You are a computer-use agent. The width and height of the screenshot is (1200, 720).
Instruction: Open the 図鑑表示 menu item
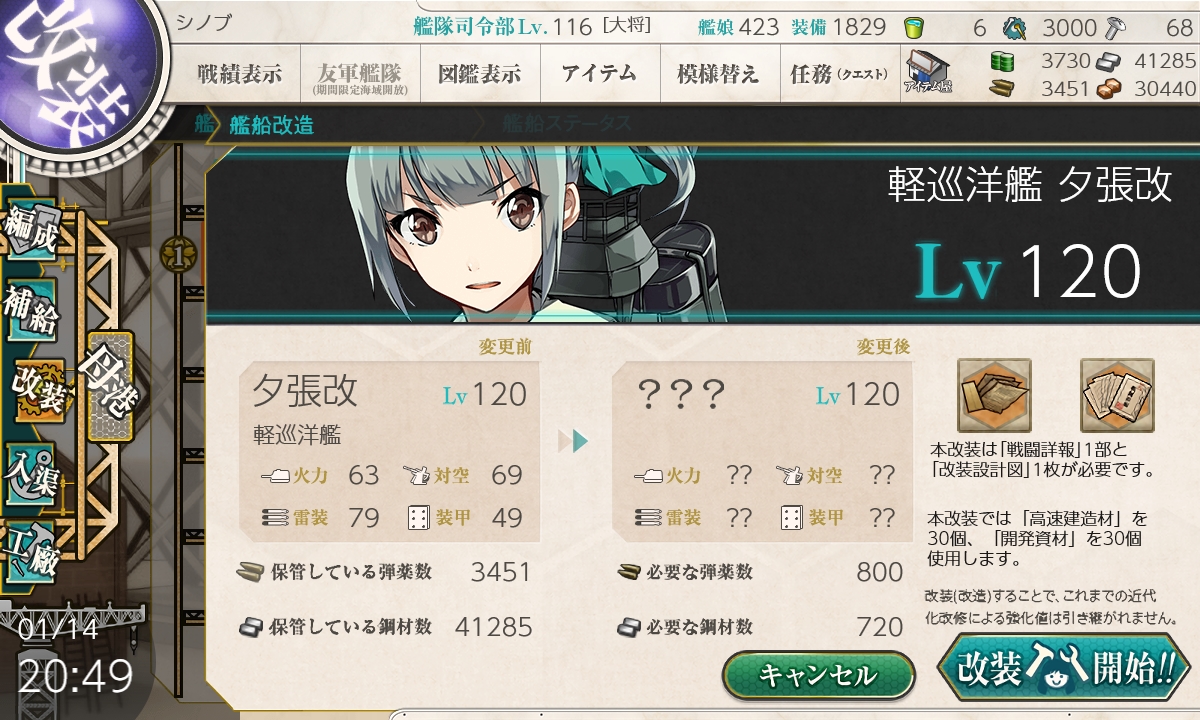[479, 75]
